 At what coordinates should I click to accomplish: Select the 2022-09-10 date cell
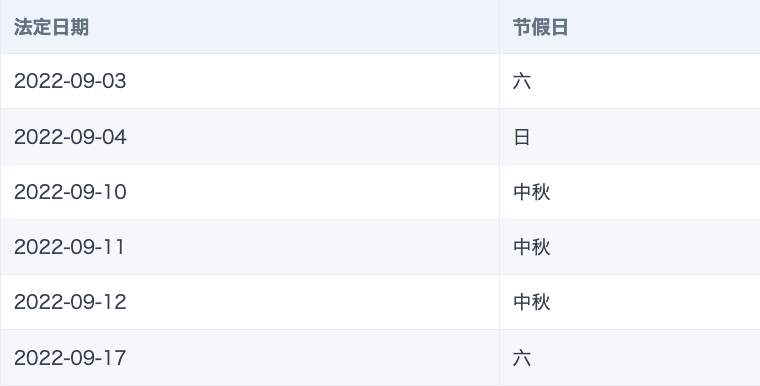coord(70,192)
